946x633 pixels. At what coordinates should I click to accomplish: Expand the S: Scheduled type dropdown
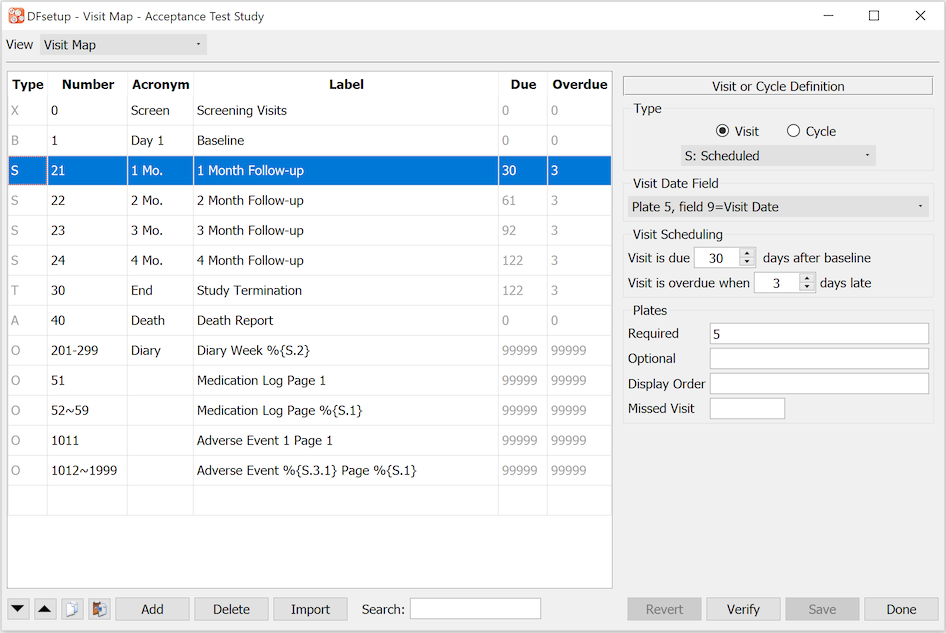pyautogui.click(x=777, y=156)
